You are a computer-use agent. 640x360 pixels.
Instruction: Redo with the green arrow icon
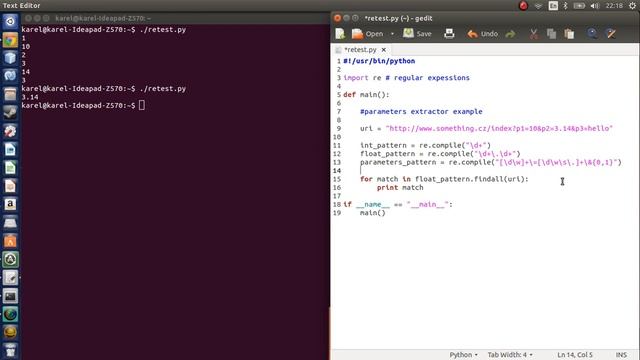click(x=510, y=34)
